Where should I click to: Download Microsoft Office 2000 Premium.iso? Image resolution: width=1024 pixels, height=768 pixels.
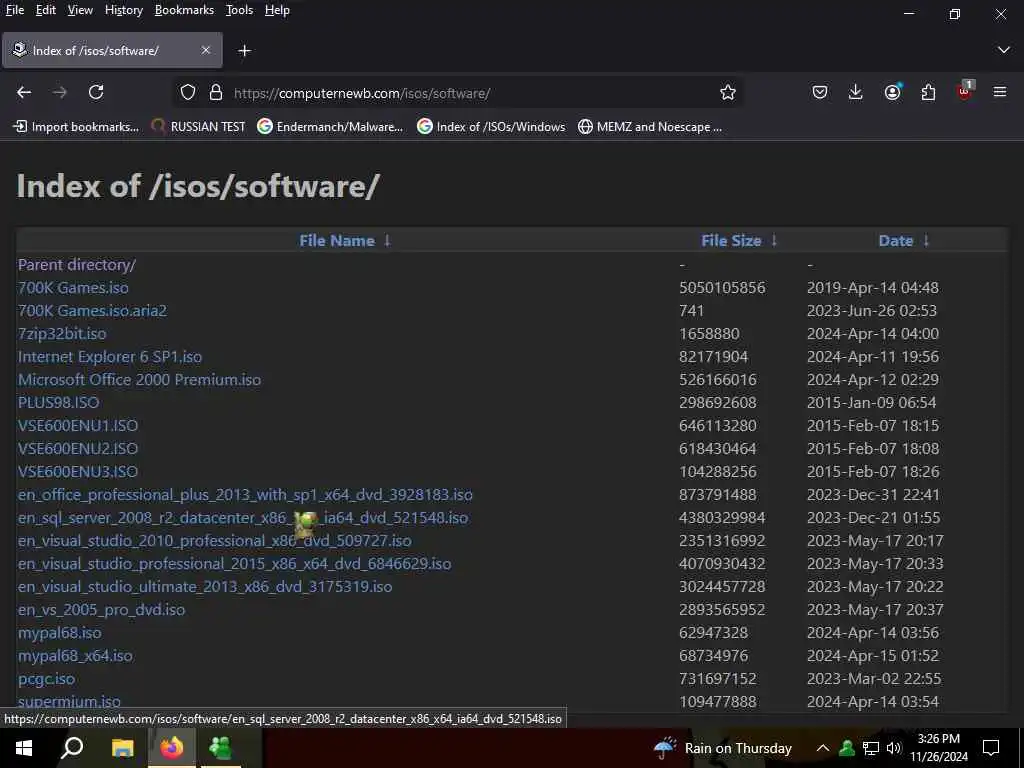[139, 379]
